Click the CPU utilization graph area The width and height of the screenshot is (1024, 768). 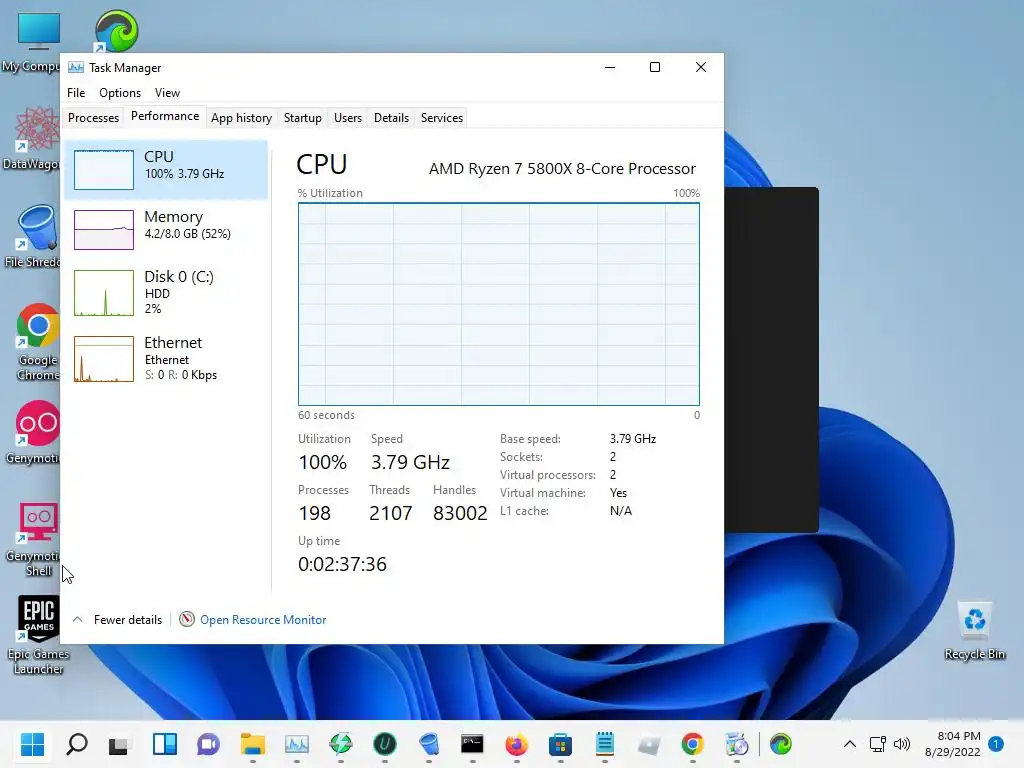[x=499, y=304]
